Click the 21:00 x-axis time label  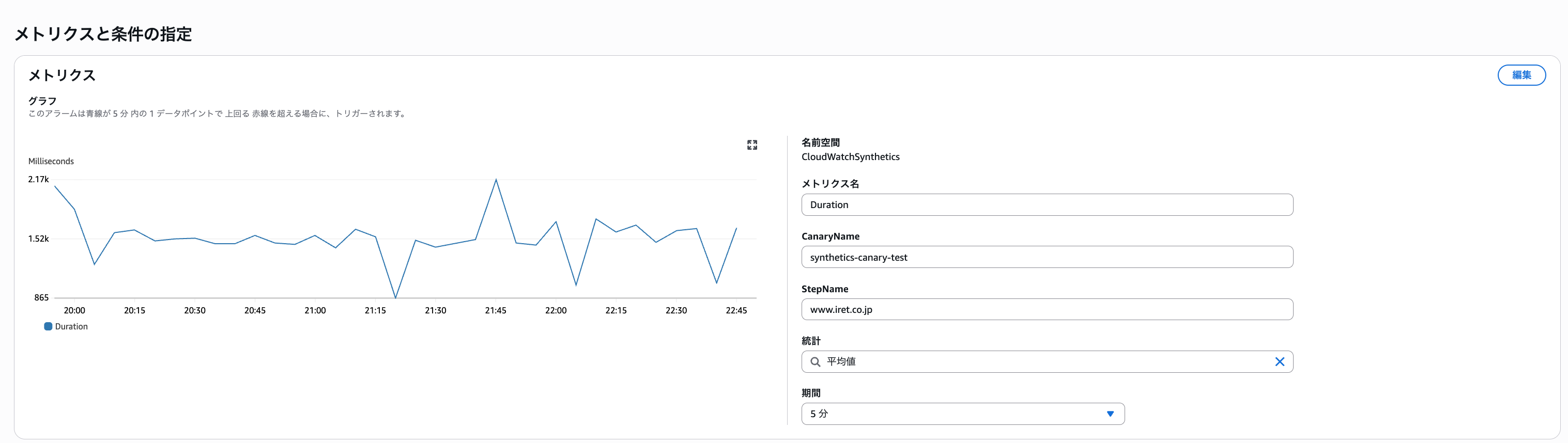click(315, 310)
